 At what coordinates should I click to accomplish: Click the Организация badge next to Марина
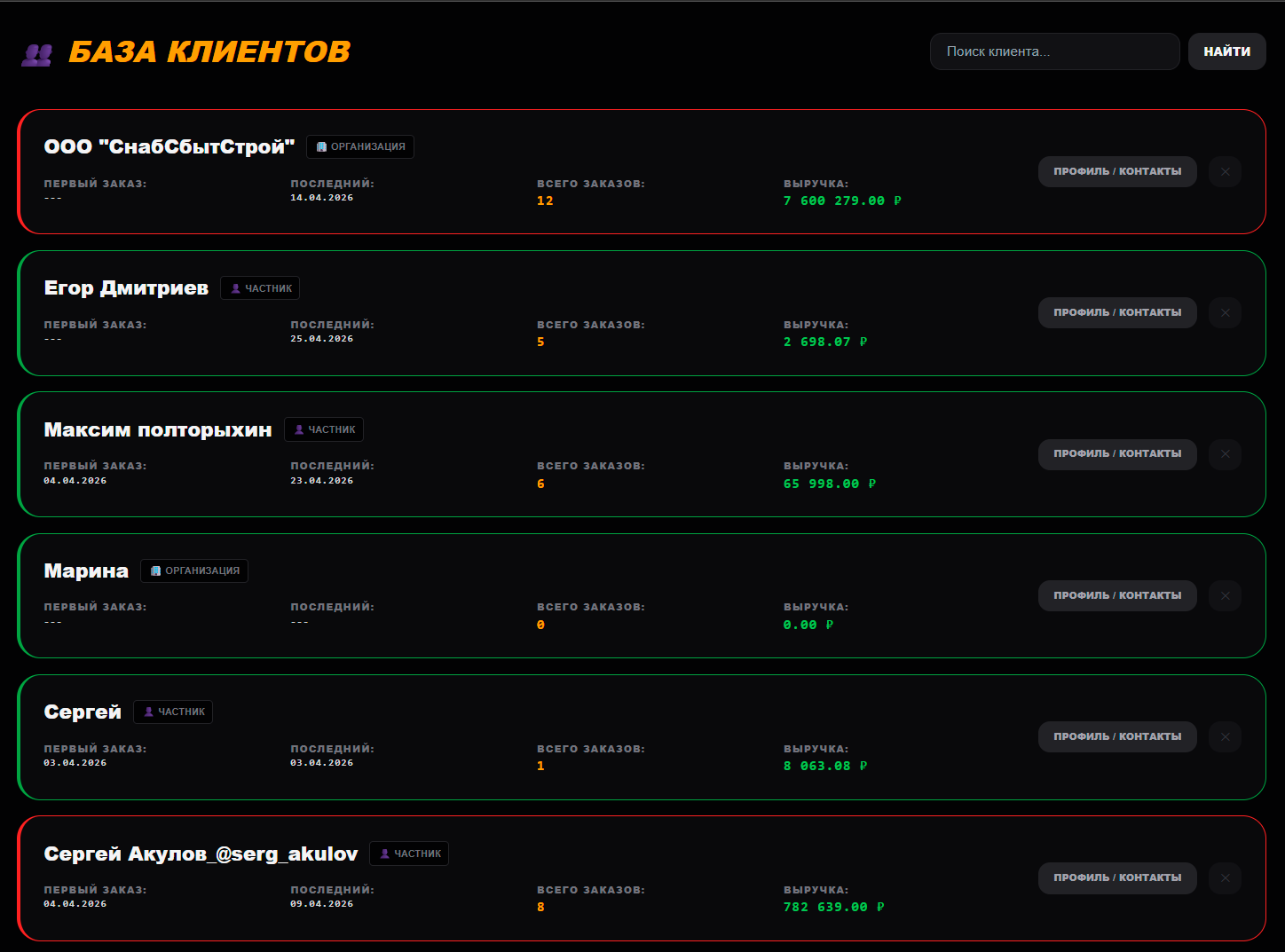click(194, 571)
